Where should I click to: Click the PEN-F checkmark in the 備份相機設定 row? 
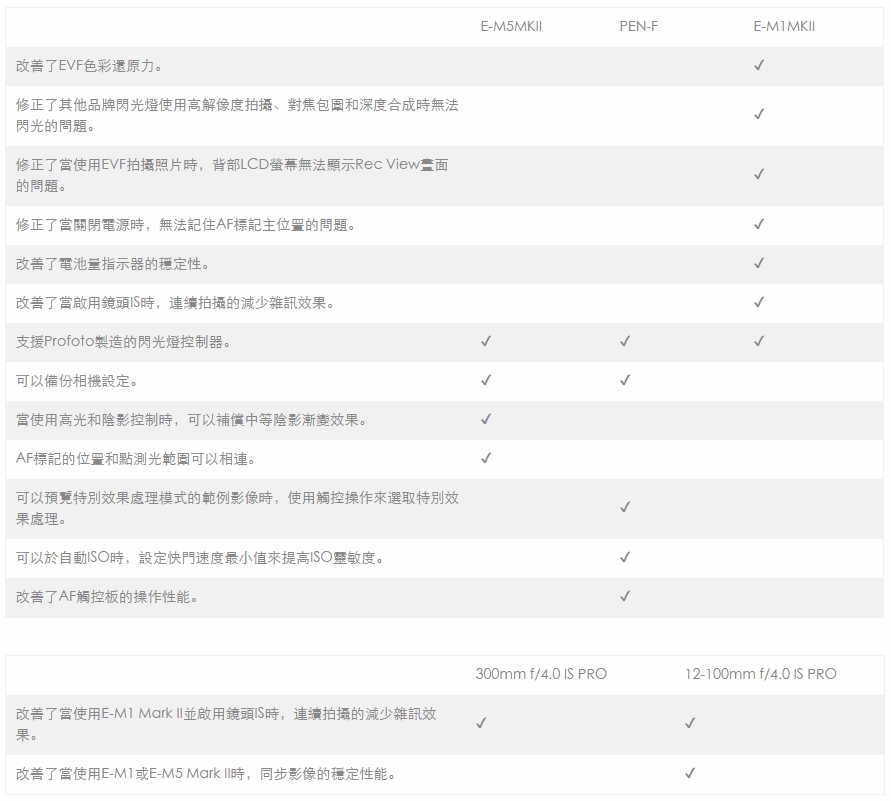(x=625, y=380)
